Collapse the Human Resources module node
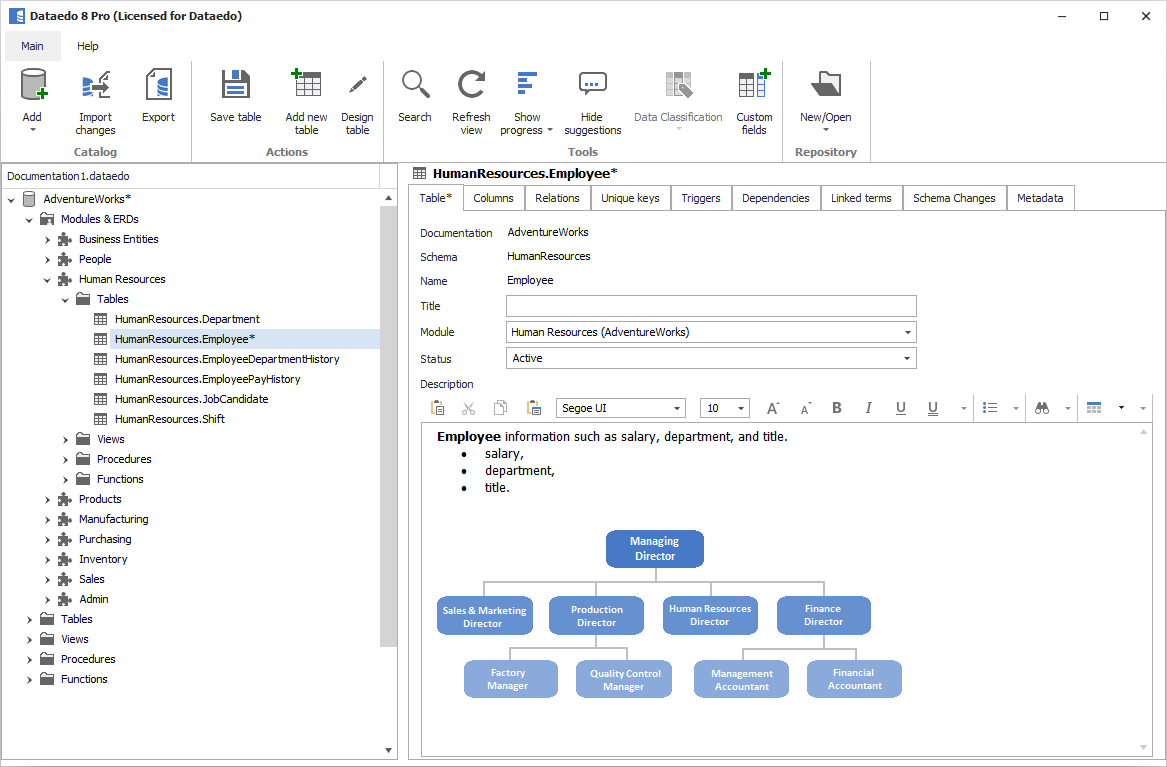Image resolution: width=1167 pixels, height=767 pixels. [x=47, y=280]
